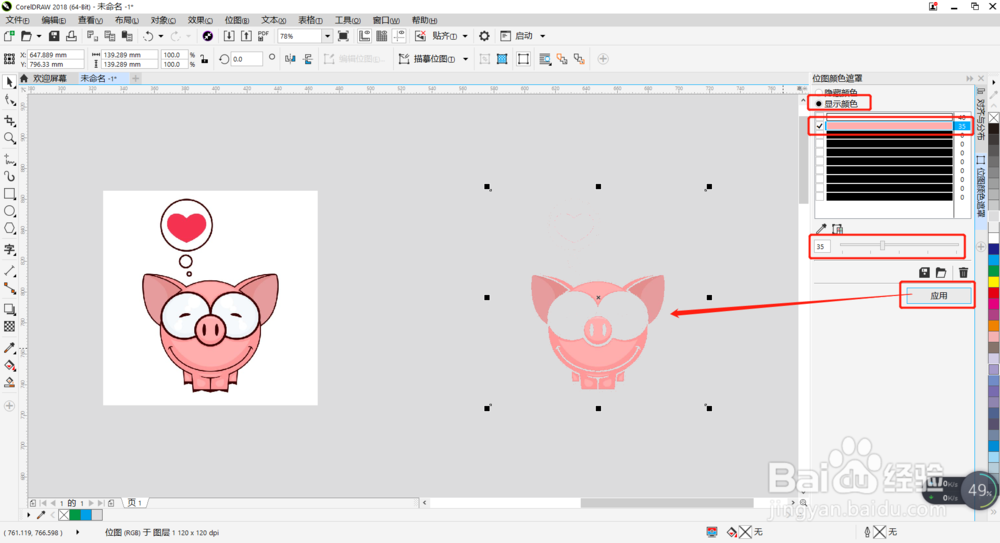The width and height of the screenshot is (1000, 543).
Task: Select the Ellipse tool
Action: (10, 211)
